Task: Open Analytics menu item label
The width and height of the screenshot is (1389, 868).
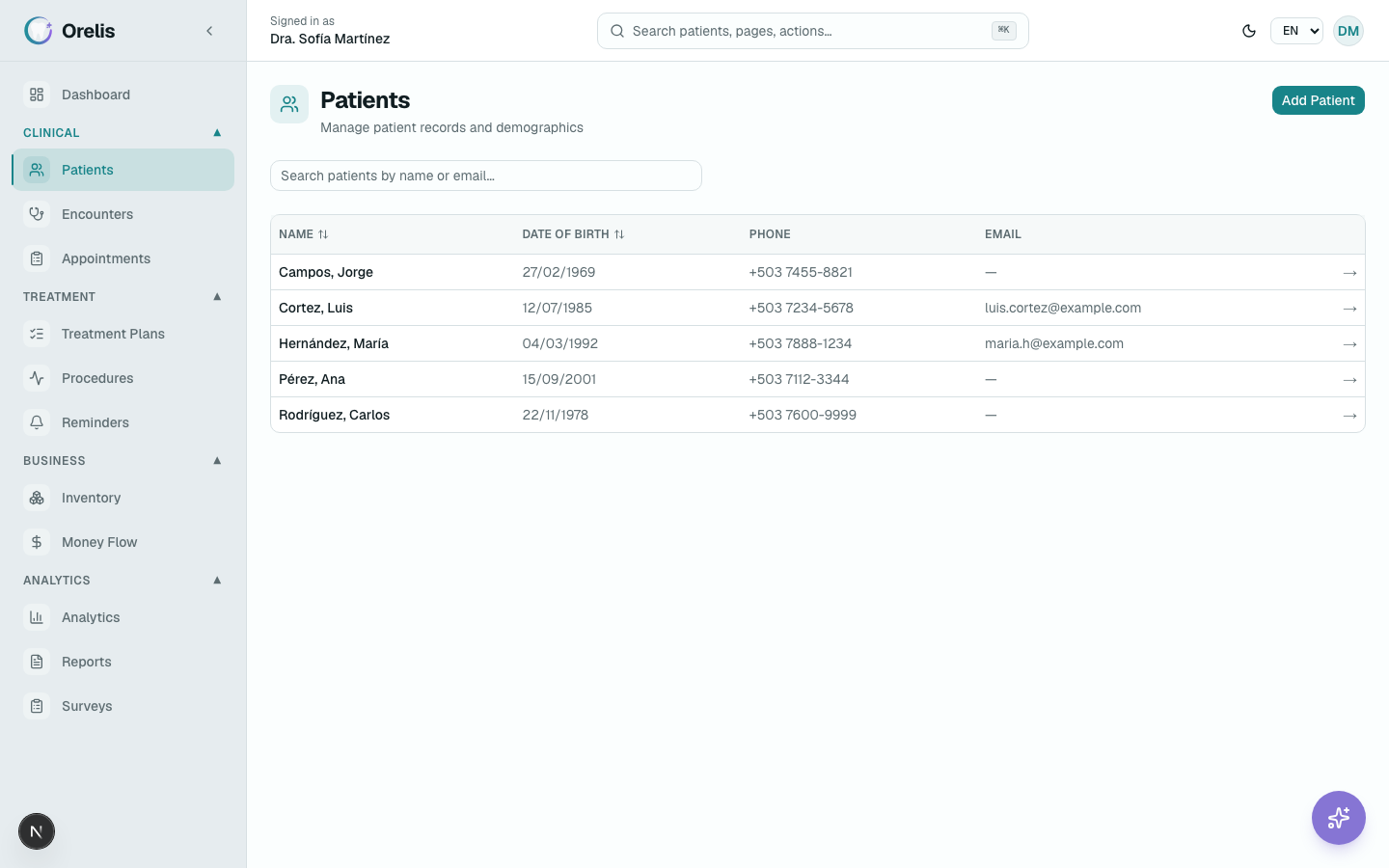Action: tap(91, 617)
